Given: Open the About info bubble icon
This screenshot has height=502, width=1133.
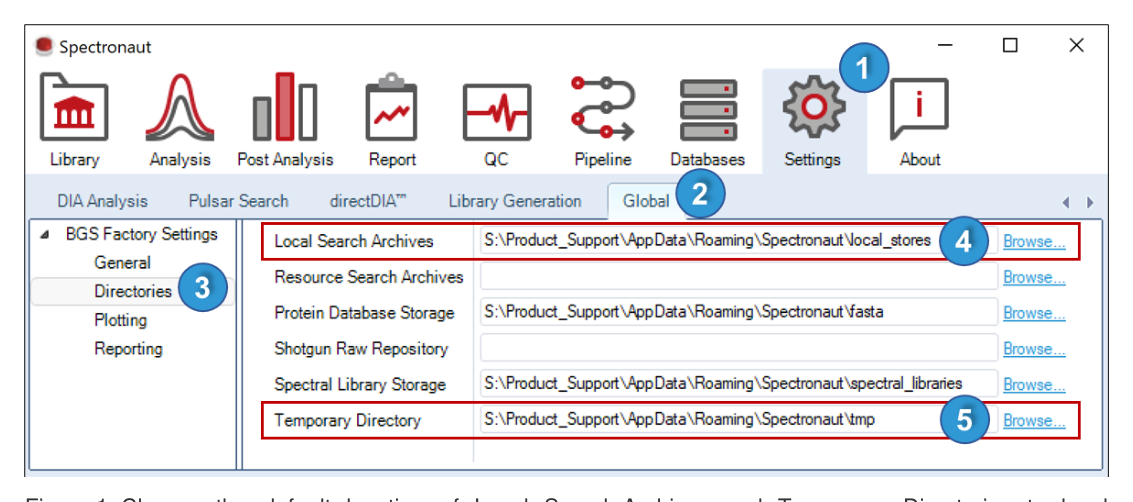Looking at the screenshot, I should pos(919,108).
